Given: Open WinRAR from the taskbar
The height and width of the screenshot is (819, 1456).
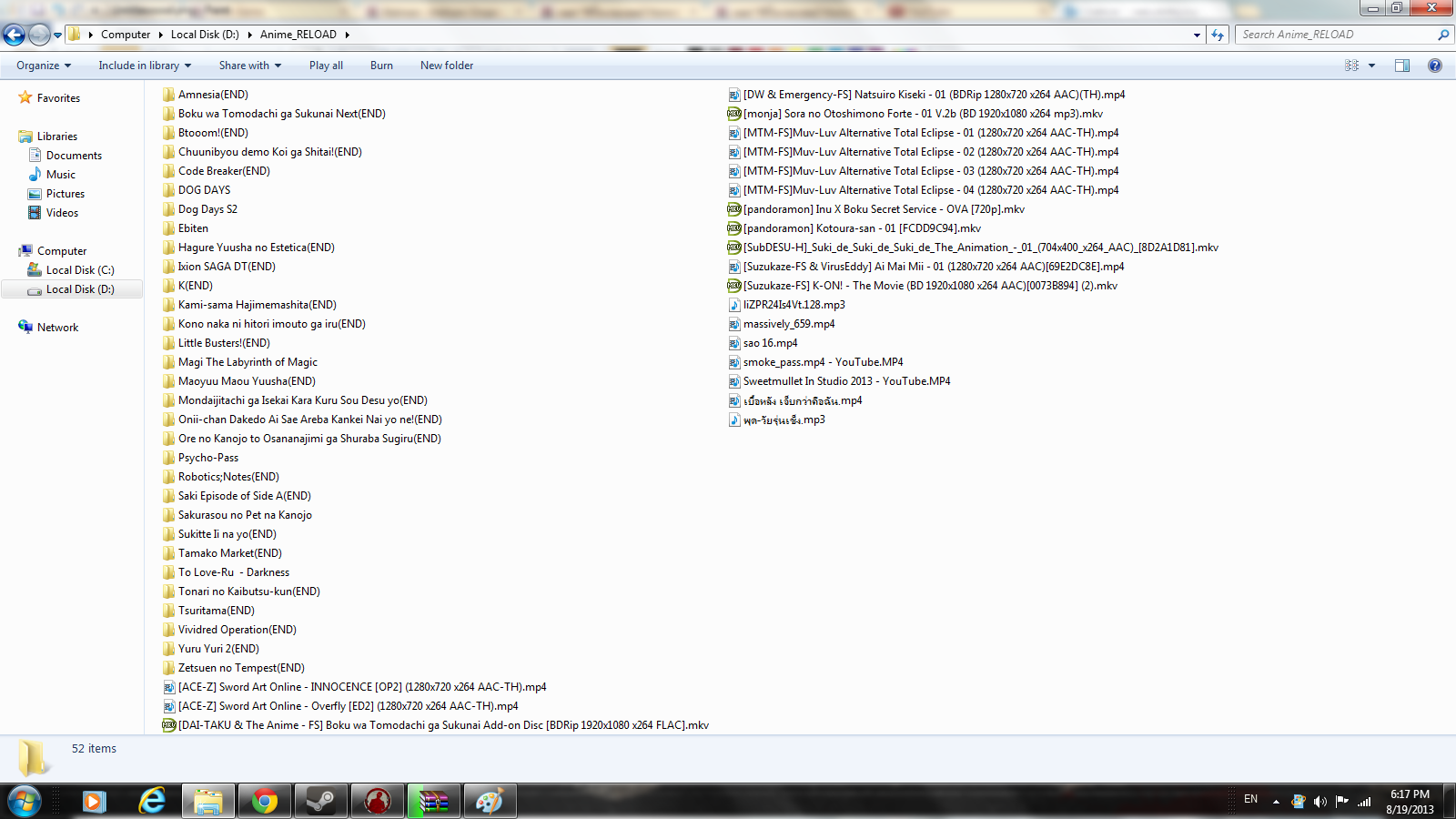Looking at the screenshot, I should pyautogui.click(x=433, y=802).
